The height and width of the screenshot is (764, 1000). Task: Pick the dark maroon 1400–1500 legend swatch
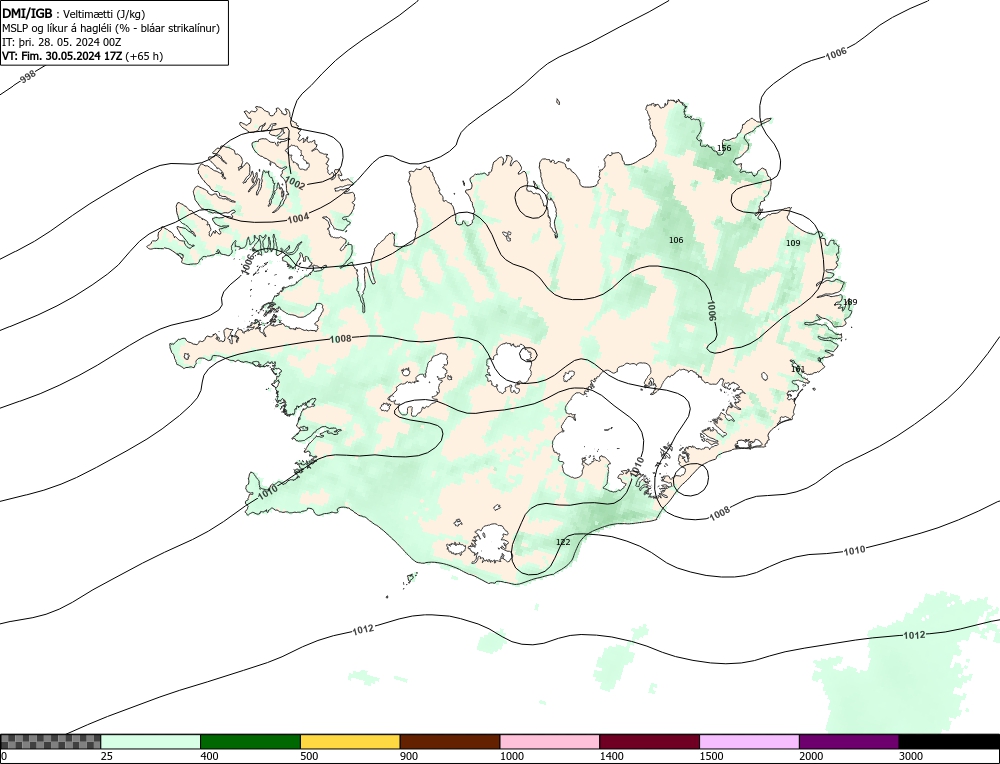pos(649,741)
